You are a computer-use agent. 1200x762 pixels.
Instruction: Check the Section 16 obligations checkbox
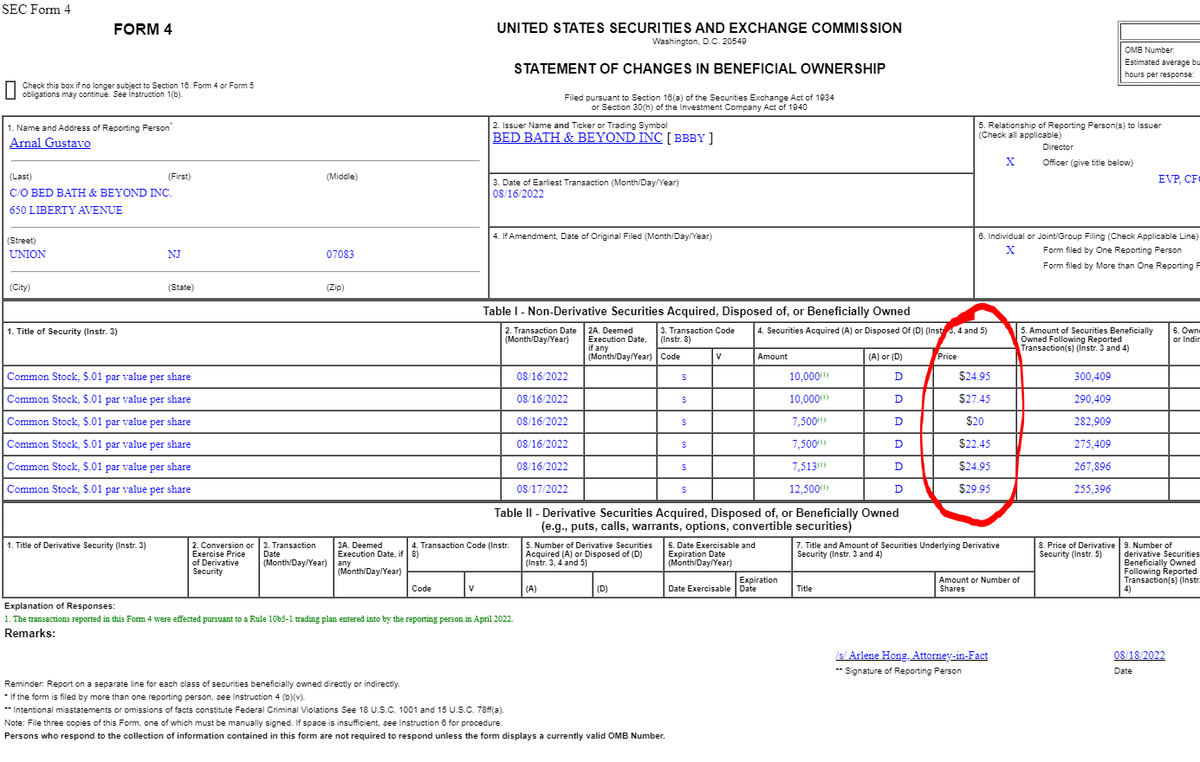(x=10, y=89)
